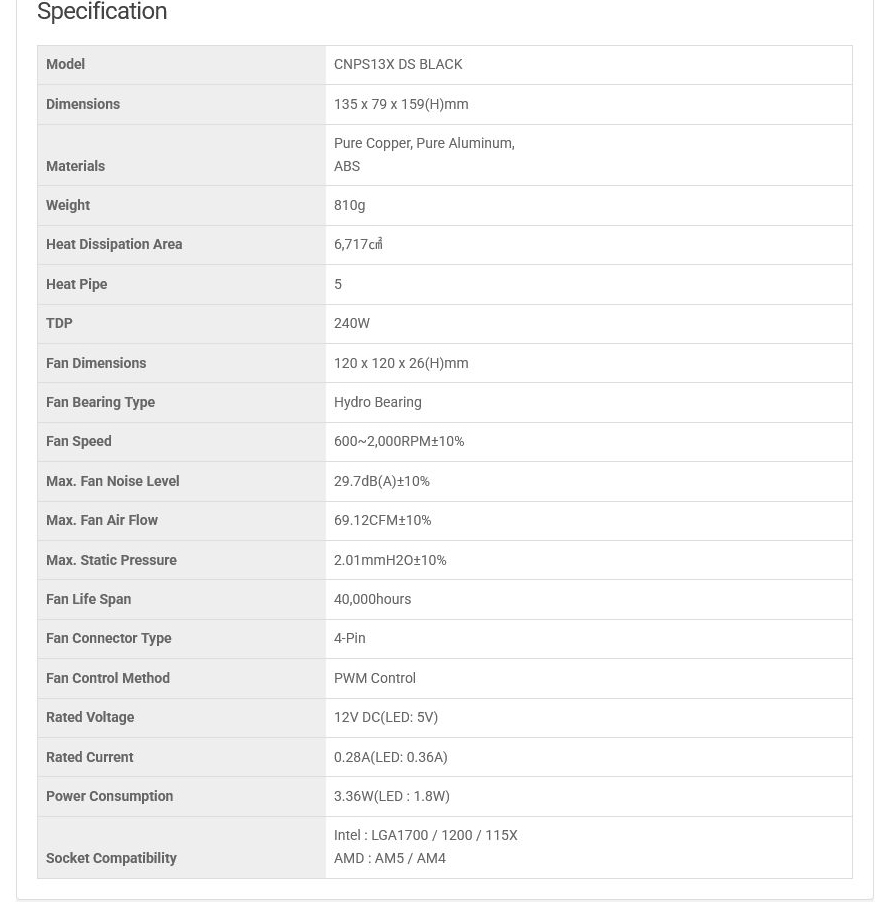Screen dimensions: 883x916
Task: Click the Max. Static Pressure label
Action: [111, 560]
